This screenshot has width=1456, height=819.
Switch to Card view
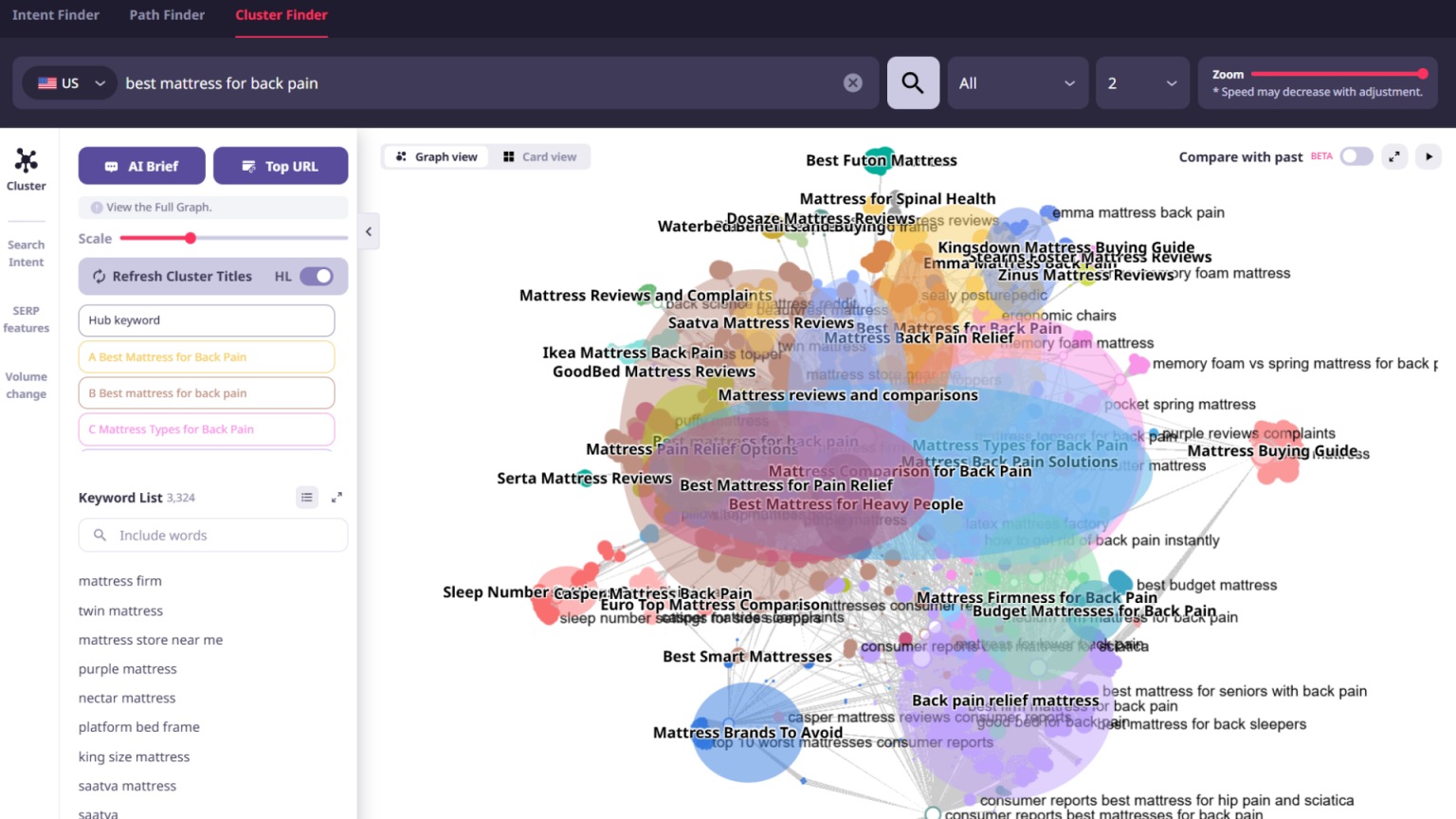point(540,156)
